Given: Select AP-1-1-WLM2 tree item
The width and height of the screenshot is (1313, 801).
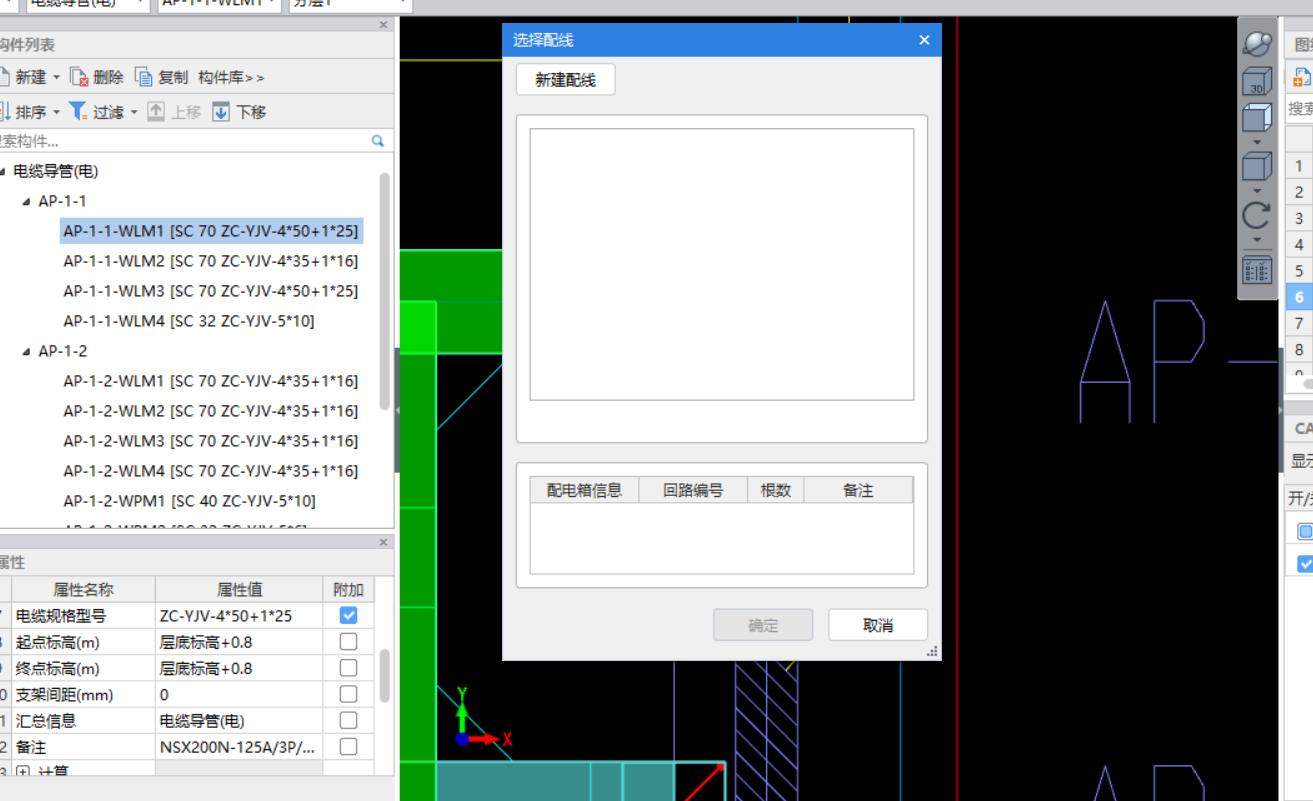Looking at the screenshot, I should pos(211,261).
